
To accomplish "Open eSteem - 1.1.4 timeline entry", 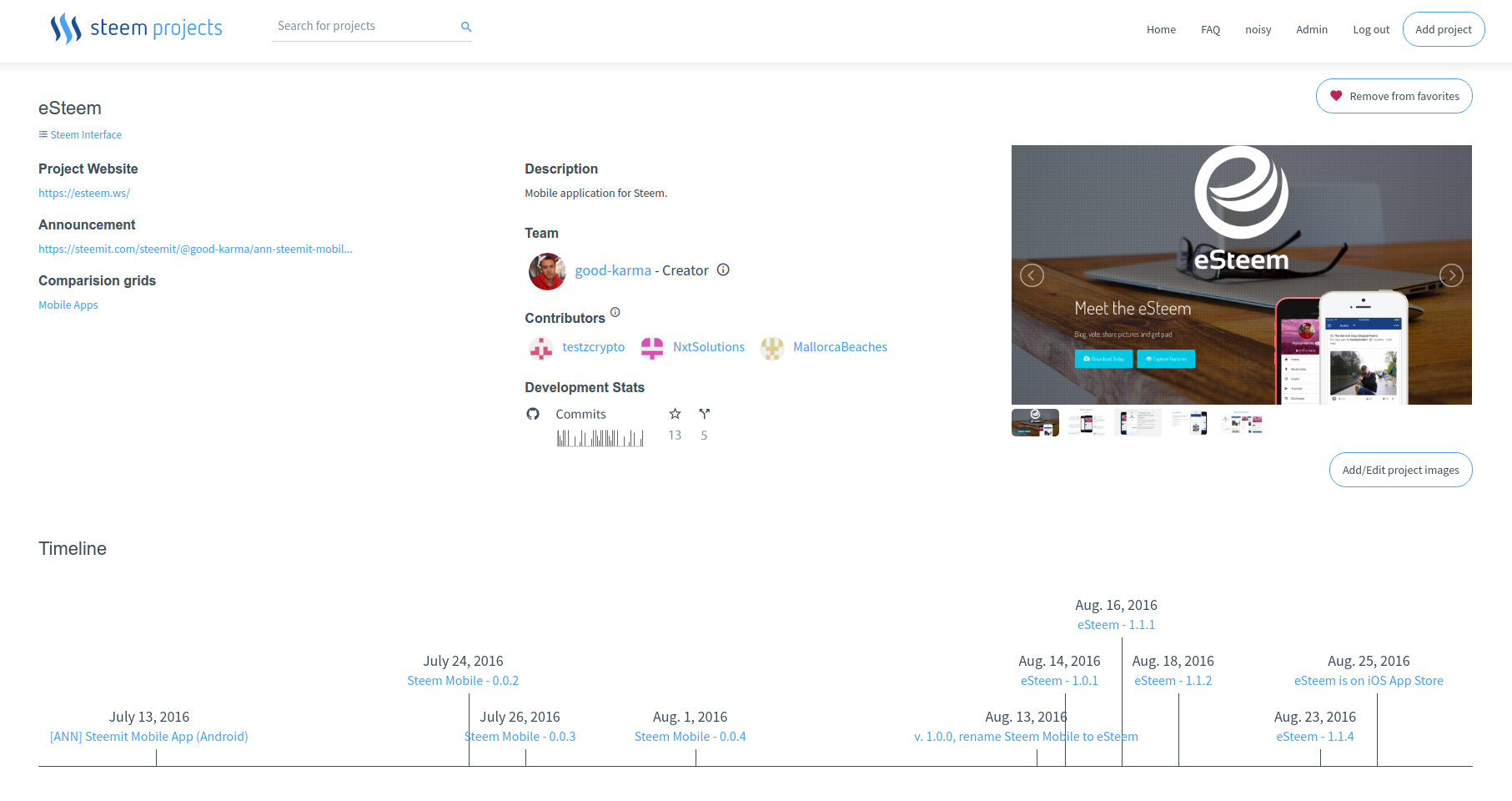I will tap(1314, 737).
